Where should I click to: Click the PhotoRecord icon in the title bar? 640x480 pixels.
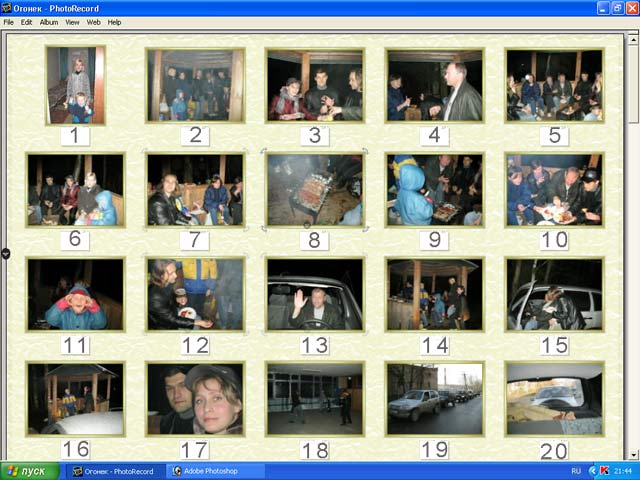(8, 7)
